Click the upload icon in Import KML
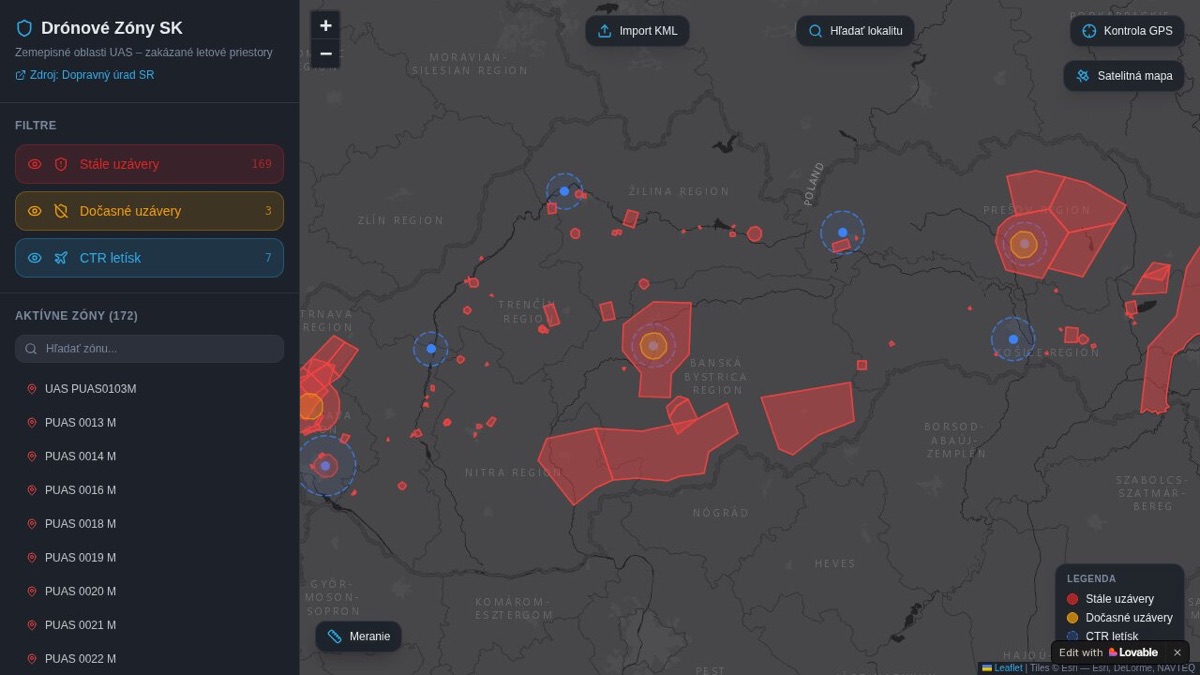This screenshot has height=675, width=1200. click(x=605, y=31)
